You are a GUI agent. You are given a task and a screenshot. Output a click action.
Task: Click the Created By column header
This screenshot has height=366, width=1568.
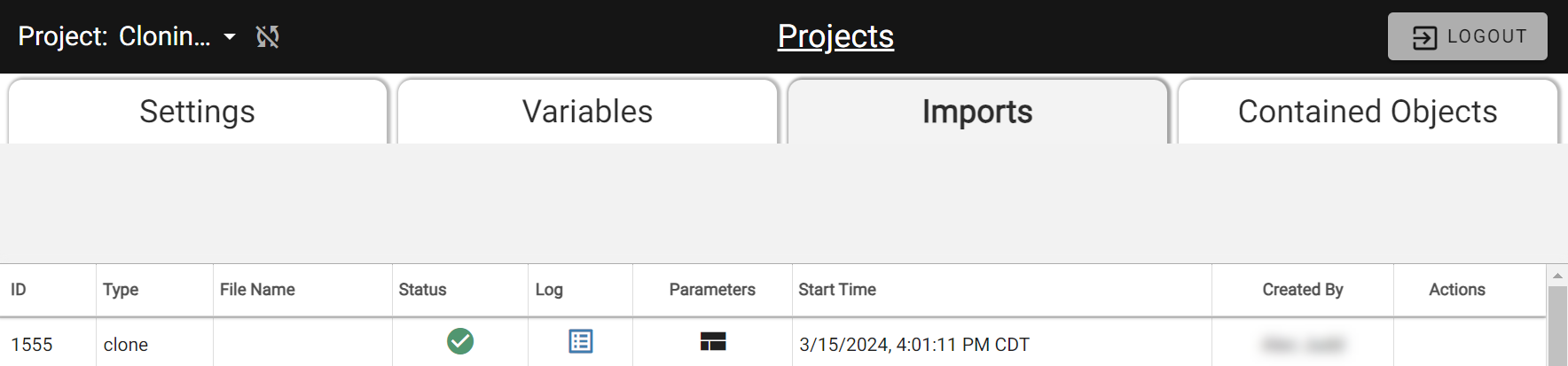coord(1303,290)
